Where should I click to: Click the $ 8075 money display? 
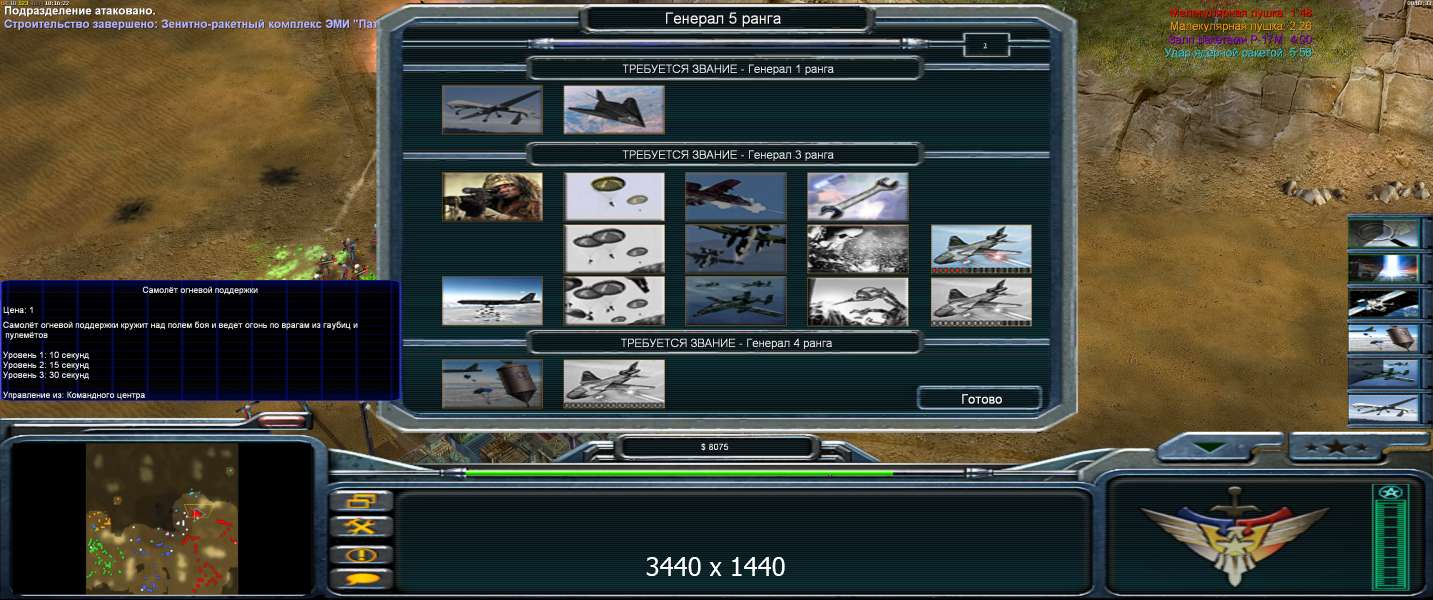point(715,447)
